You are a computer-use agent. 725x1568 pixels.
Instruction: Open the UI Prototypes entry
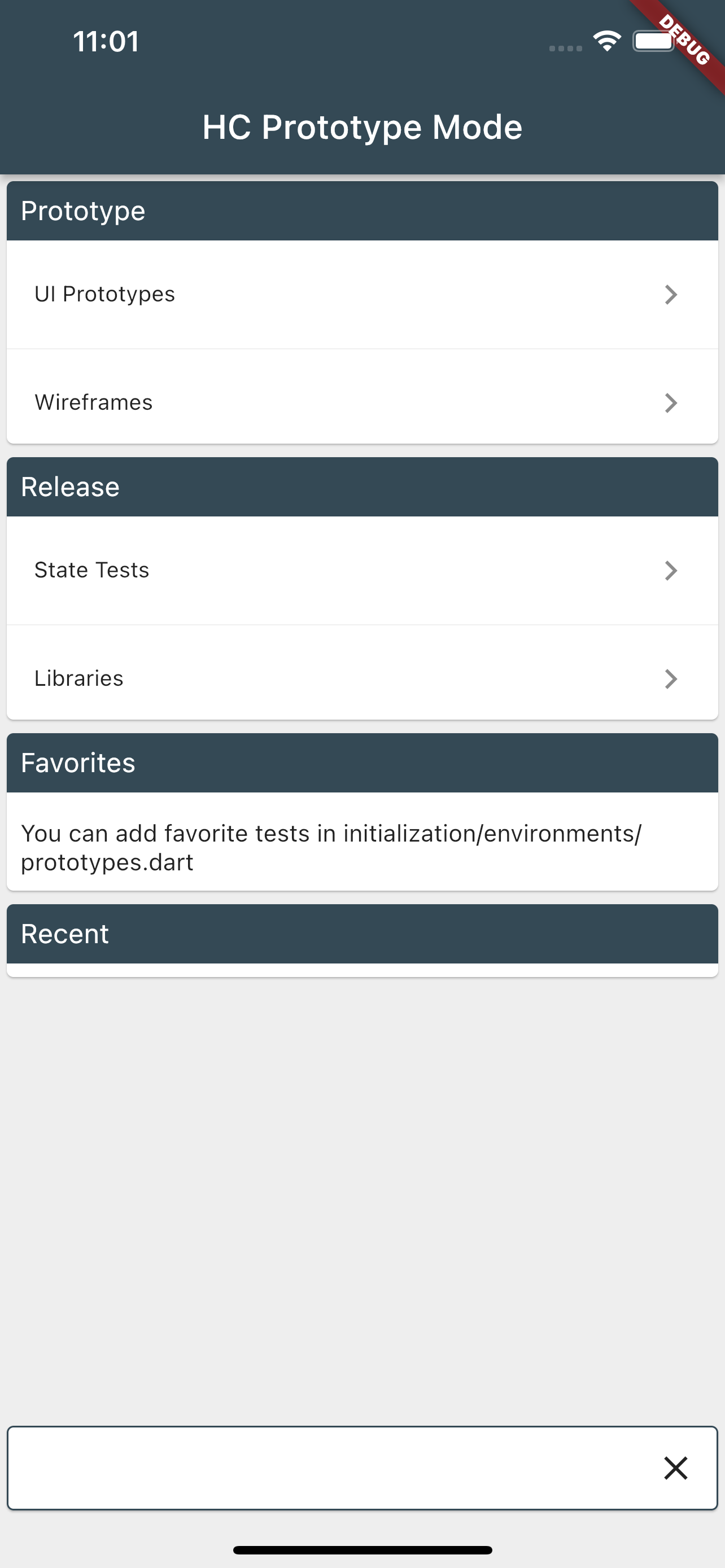pos(362,295)
